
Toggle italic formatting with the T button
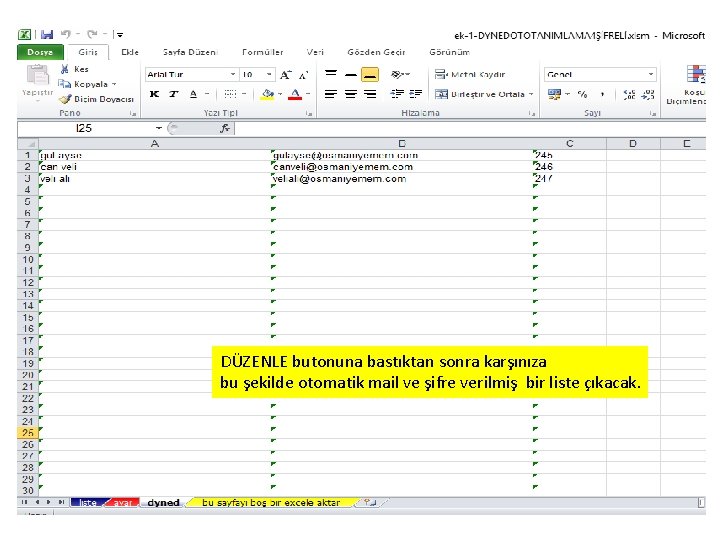(173, 94)
